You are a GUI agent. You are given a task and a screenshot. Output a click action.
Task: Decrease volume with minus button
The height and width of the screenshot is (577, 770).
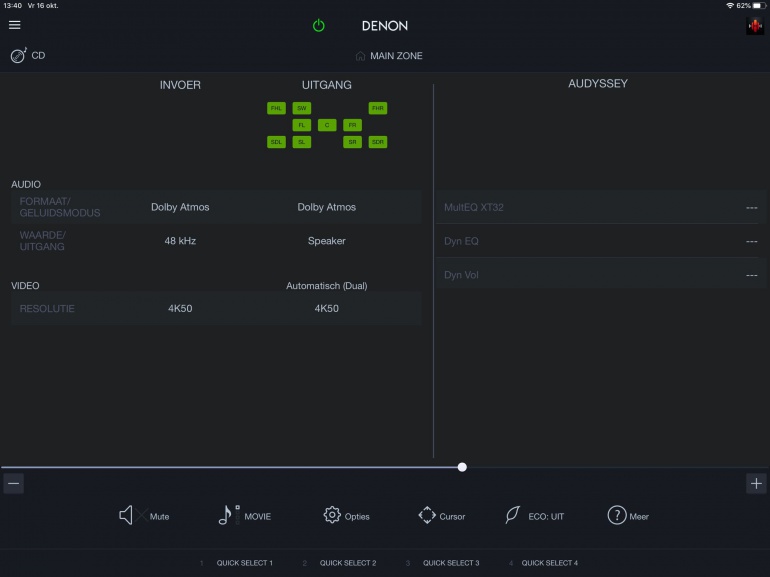[13, 484]
